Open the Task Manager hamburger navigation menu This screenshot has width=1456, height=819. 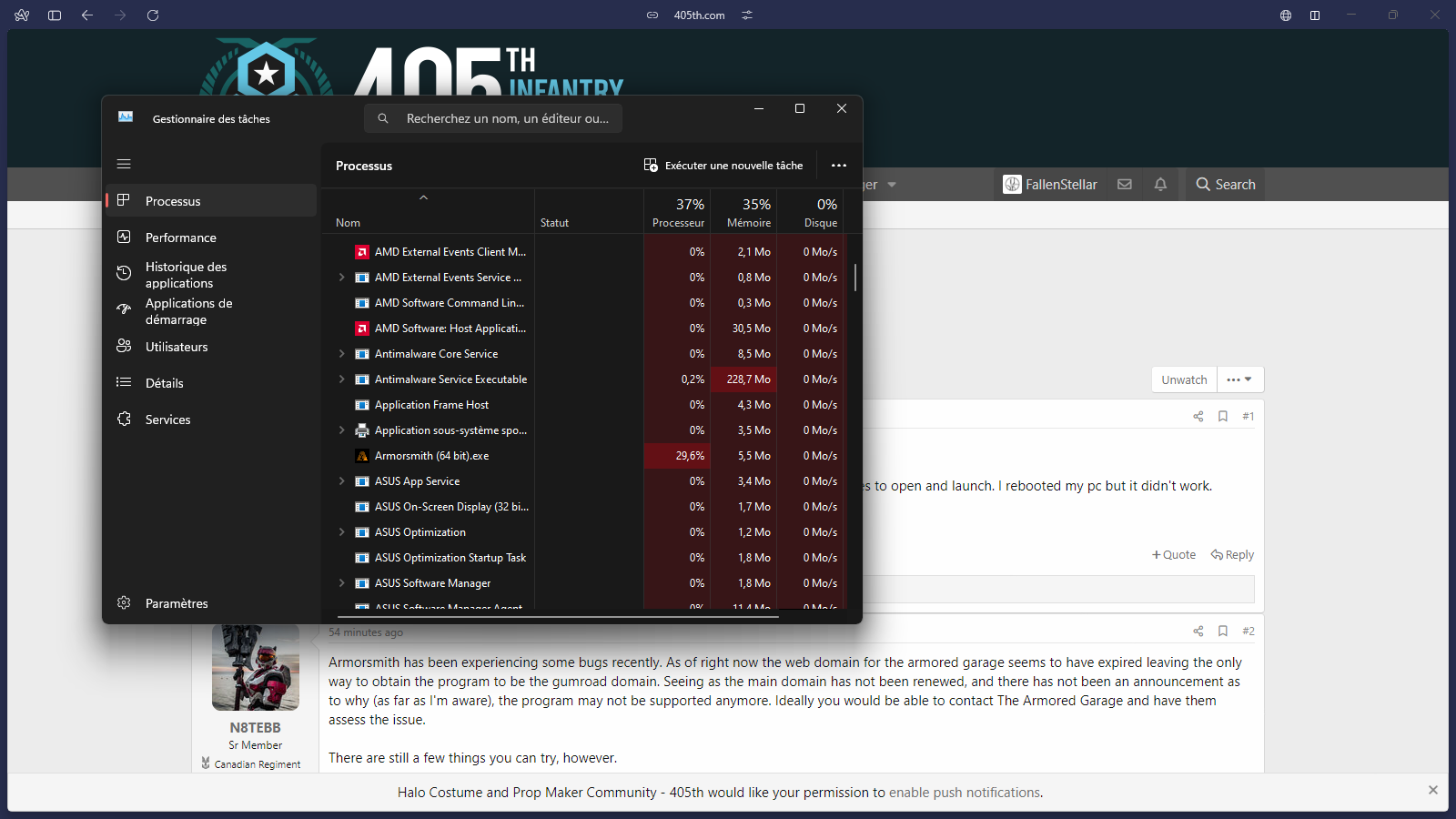coord(124,164)
